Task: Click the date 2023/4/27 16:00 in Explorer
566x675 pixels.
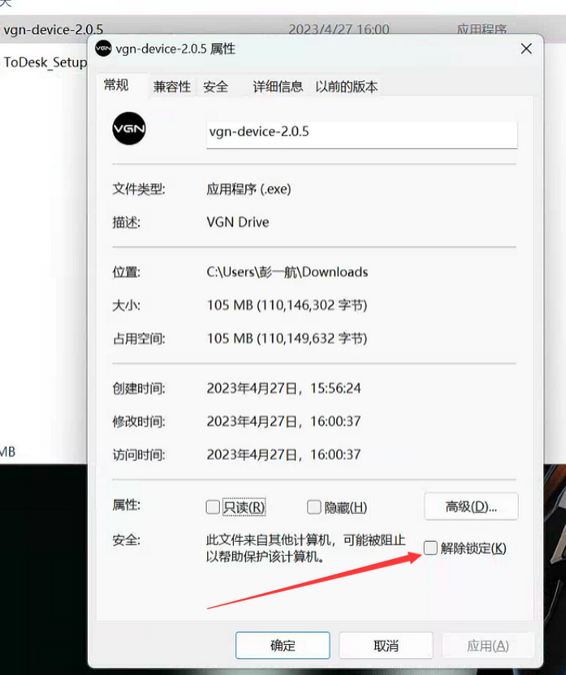Action: point(339,29)
